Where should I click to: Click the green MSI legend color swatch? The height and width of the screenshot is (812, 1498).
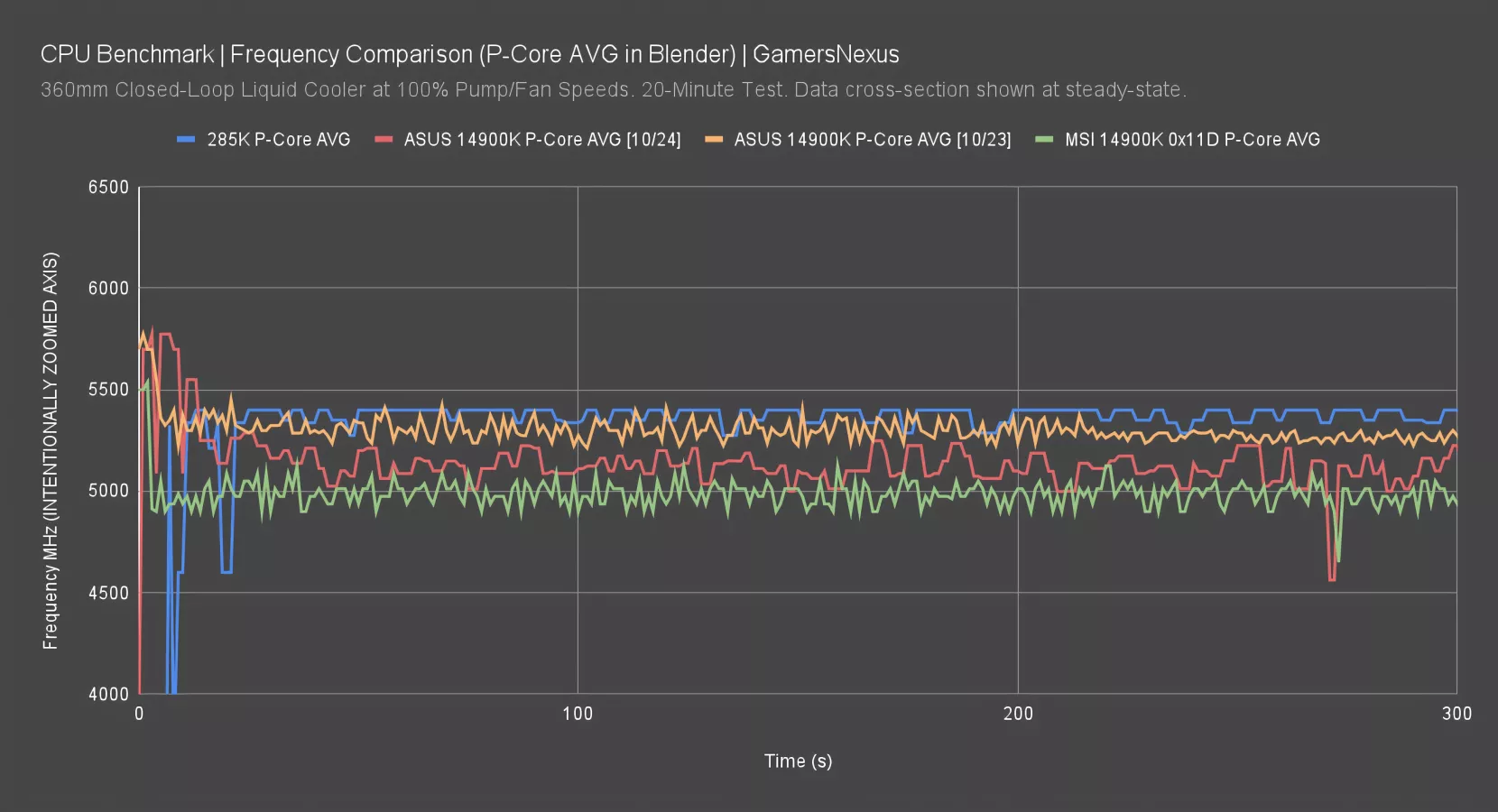(1044, 140)
